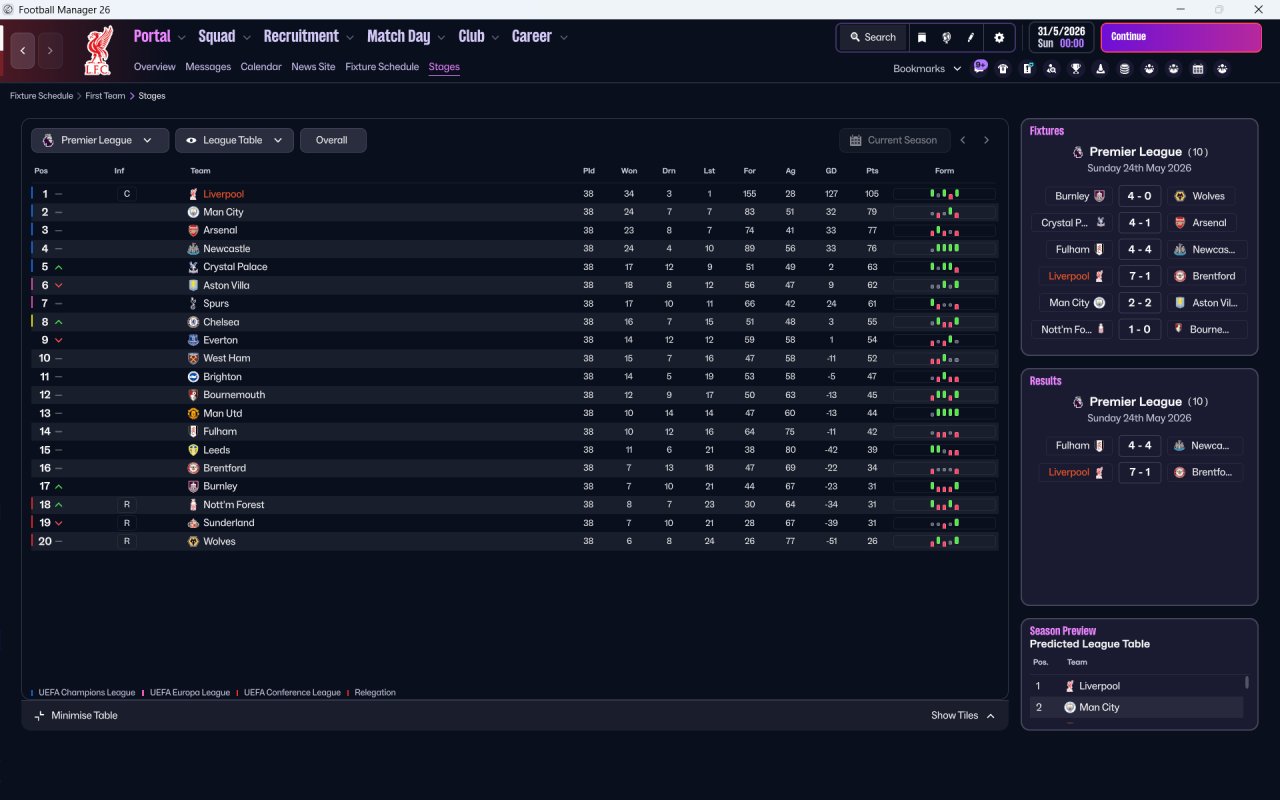Image resolution: width=1280 pixels, height=800 pixels.
Task: Expand the Portal menu chevron
Action: pyautogui.click(x=181, y=38)
